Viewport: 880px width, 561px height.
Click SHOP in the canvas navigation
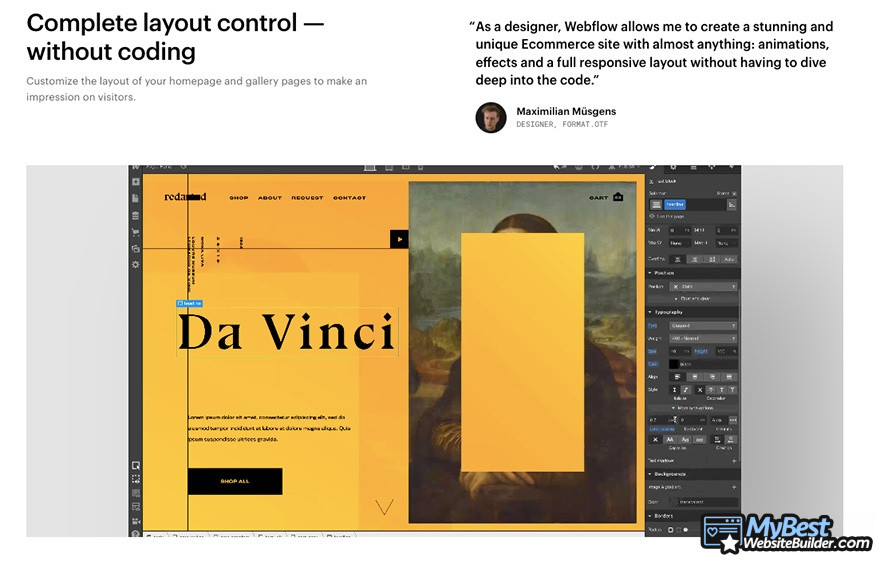[x=239, y=197]
